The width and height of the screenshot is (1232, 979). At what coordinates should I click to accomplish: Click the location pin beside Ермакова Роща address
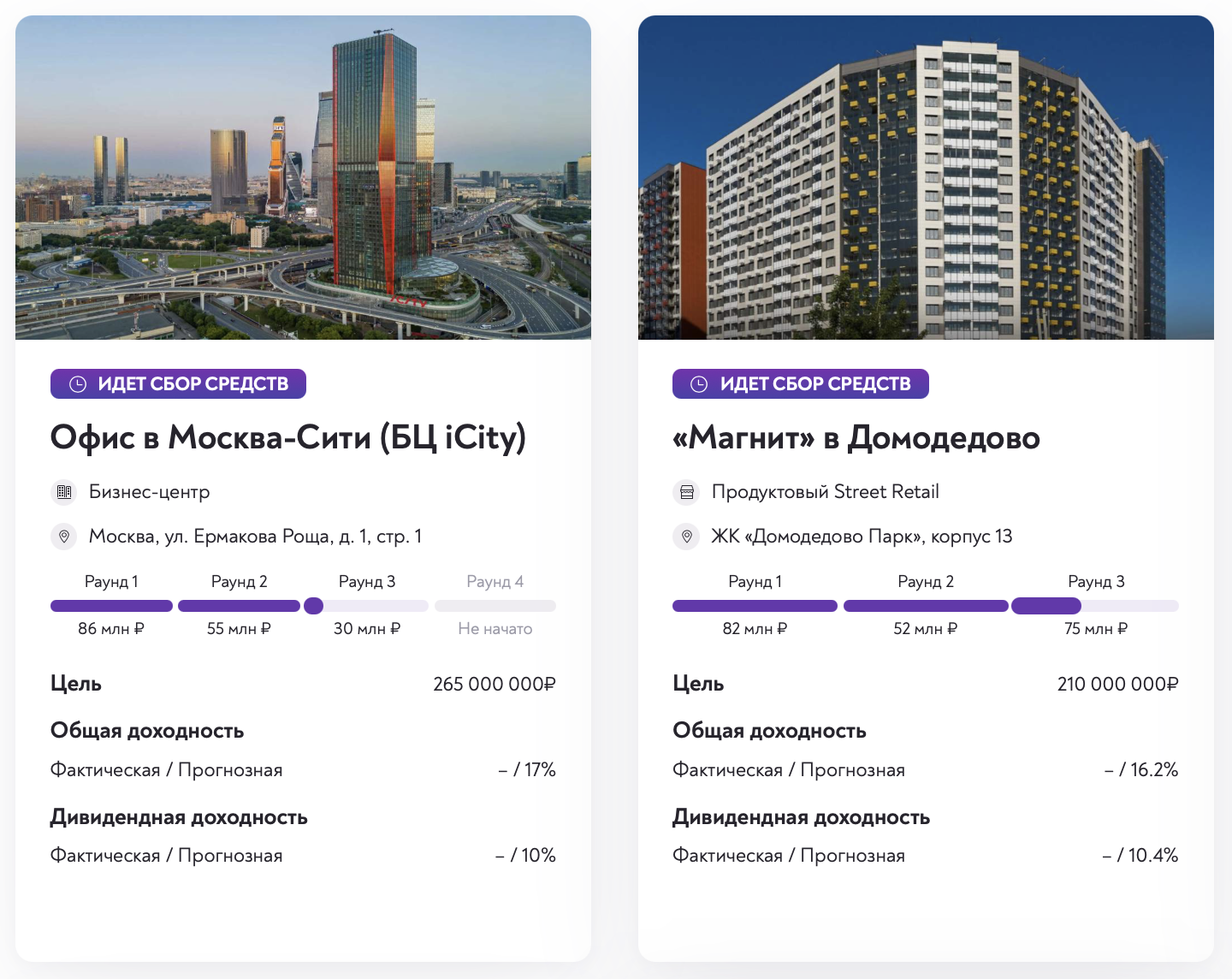64,537
